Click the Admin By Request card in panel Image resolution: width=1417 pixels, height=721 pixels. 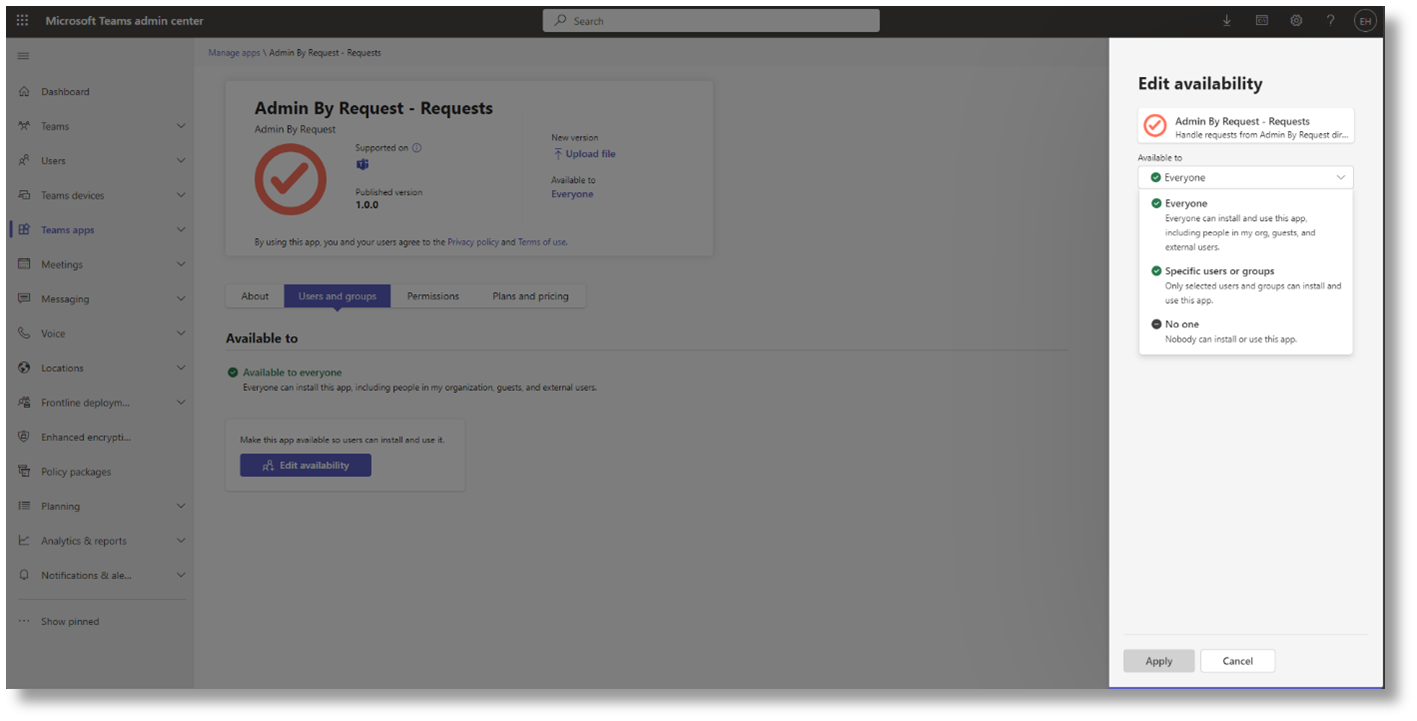pos(1245,126)
